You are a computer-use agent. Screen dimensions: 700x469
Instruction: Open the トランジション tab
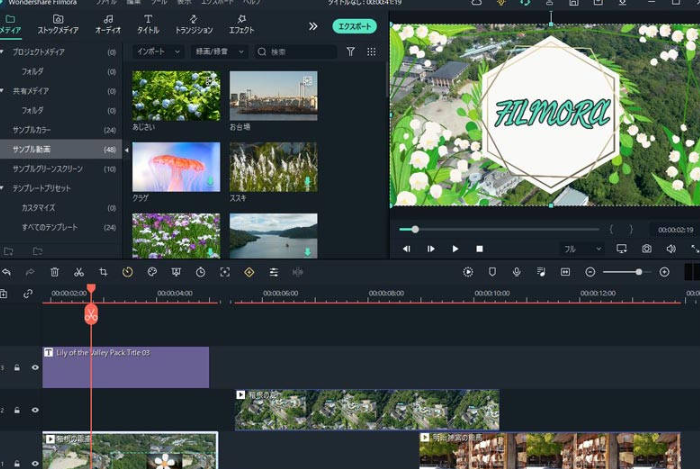194,25
